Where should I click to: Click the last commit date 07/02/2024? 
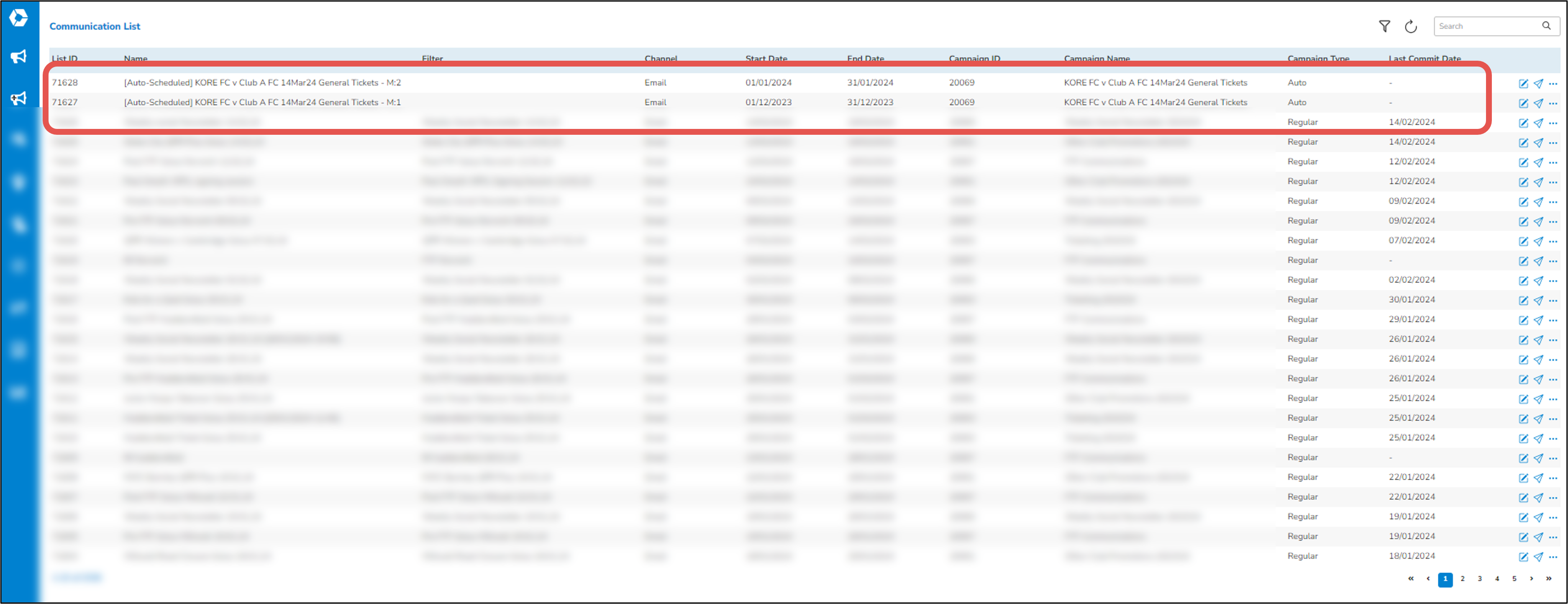1412,241
